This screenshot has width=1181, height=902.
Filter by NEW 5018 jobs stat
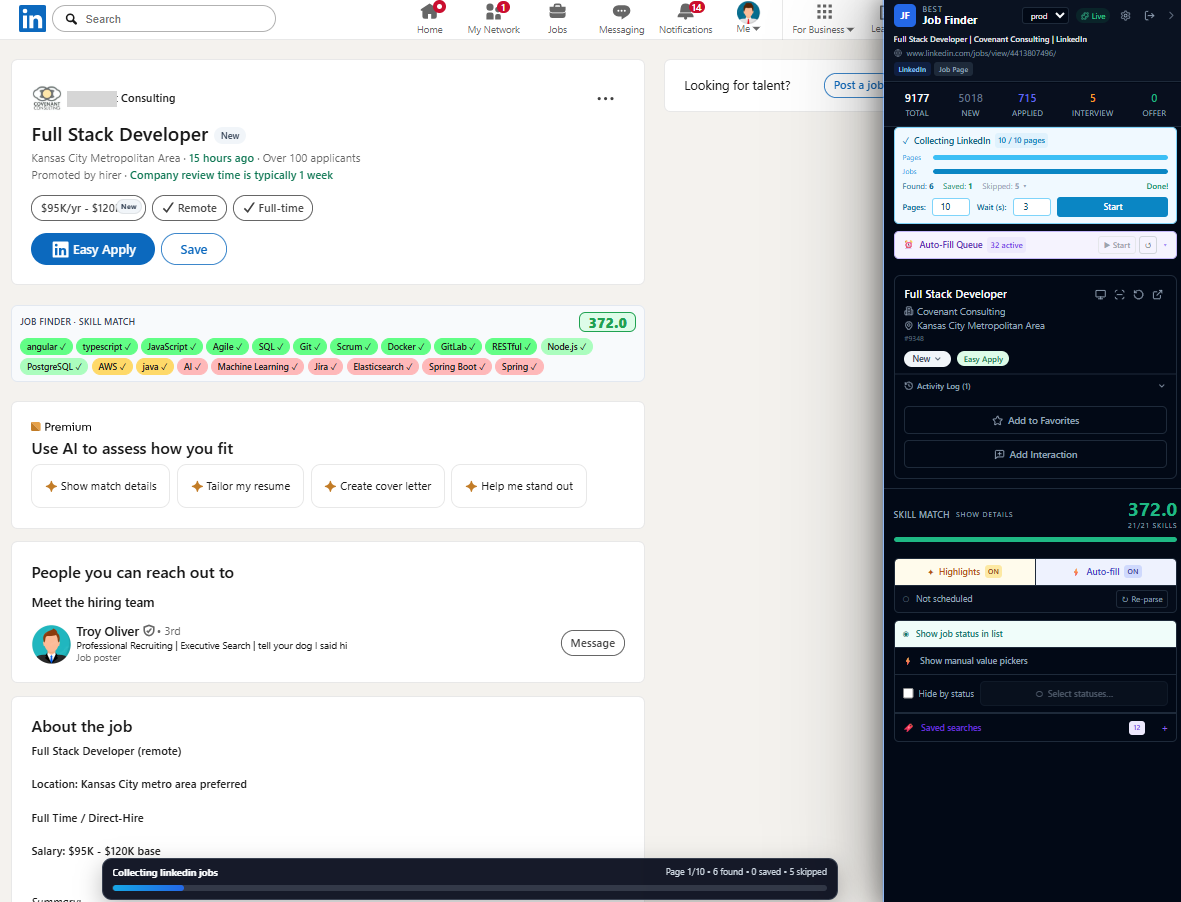click(970, 105)
